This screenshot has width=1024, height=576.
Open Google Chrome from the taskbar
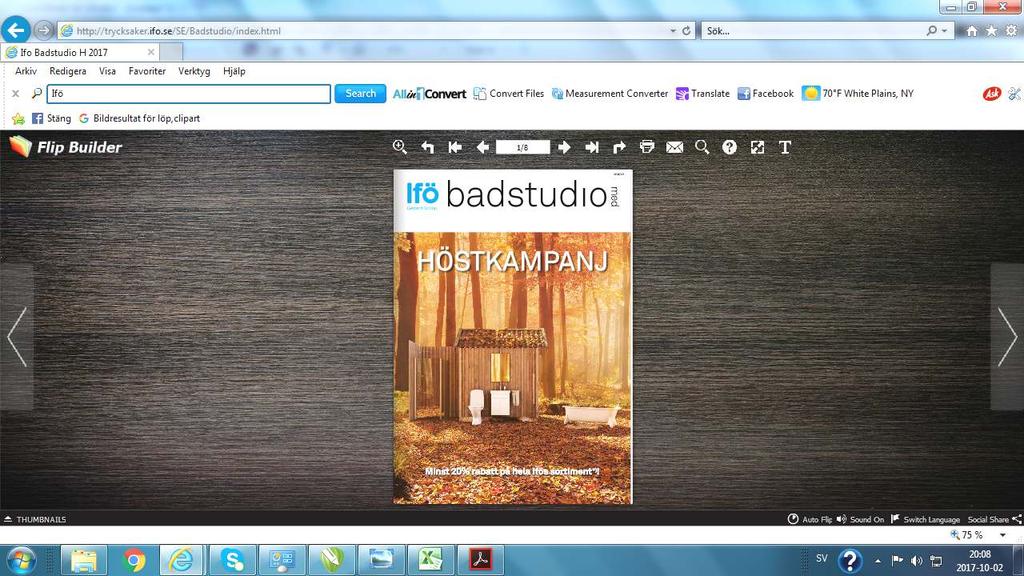point(134,560)
